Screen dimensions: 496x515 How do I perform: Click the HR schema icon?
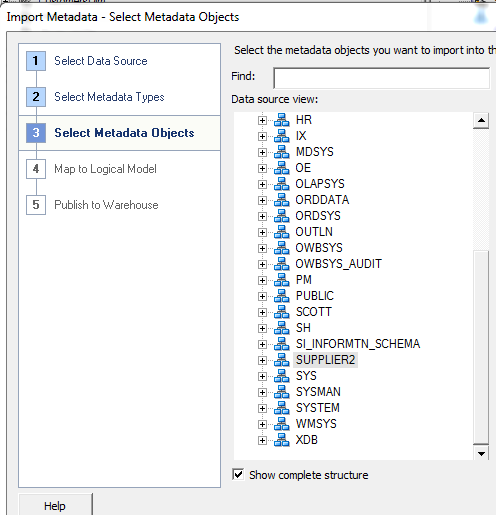282,120
